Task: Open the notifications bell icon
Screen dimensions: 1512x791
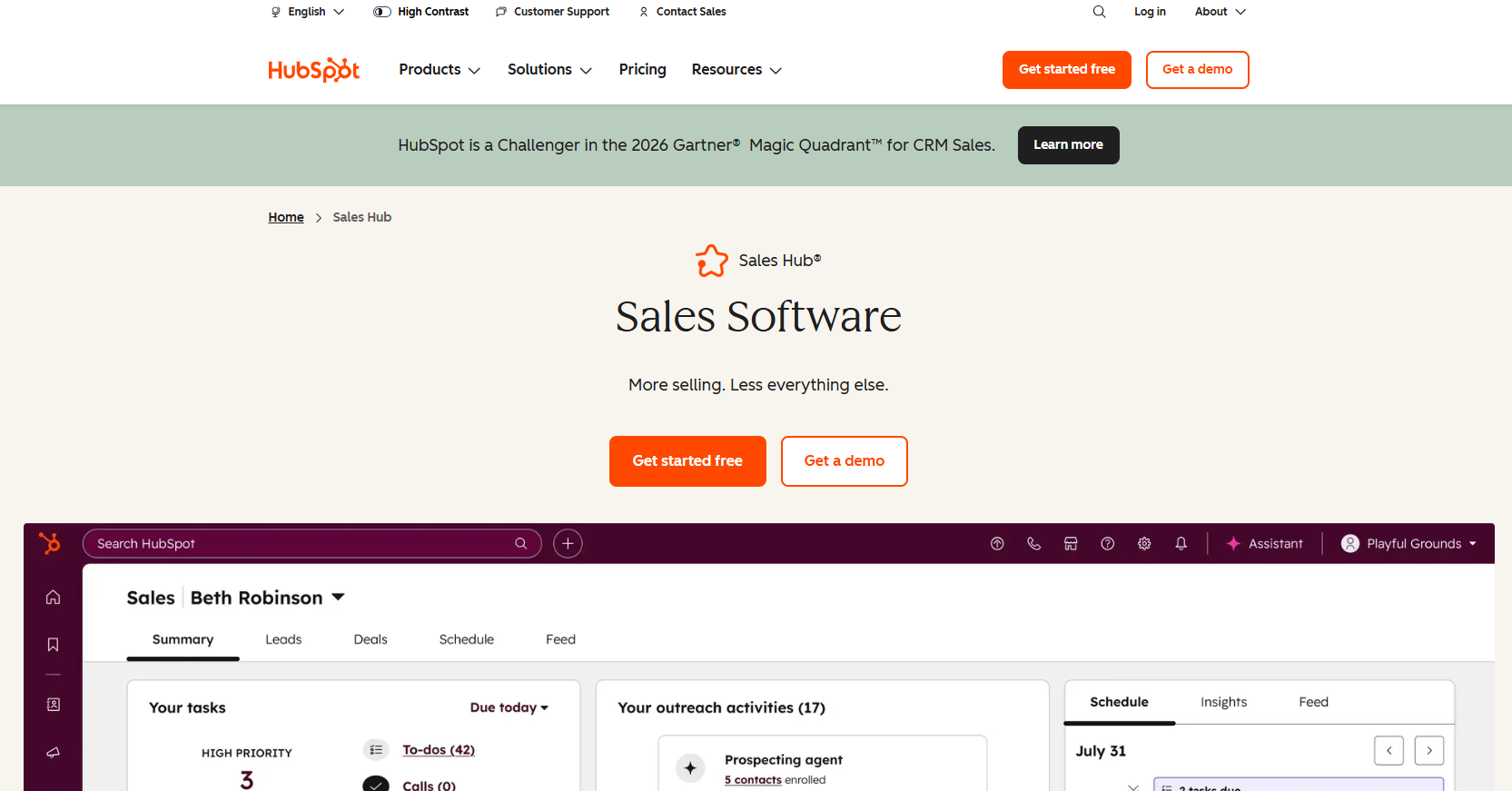Action: click(x=1181, y=543)
